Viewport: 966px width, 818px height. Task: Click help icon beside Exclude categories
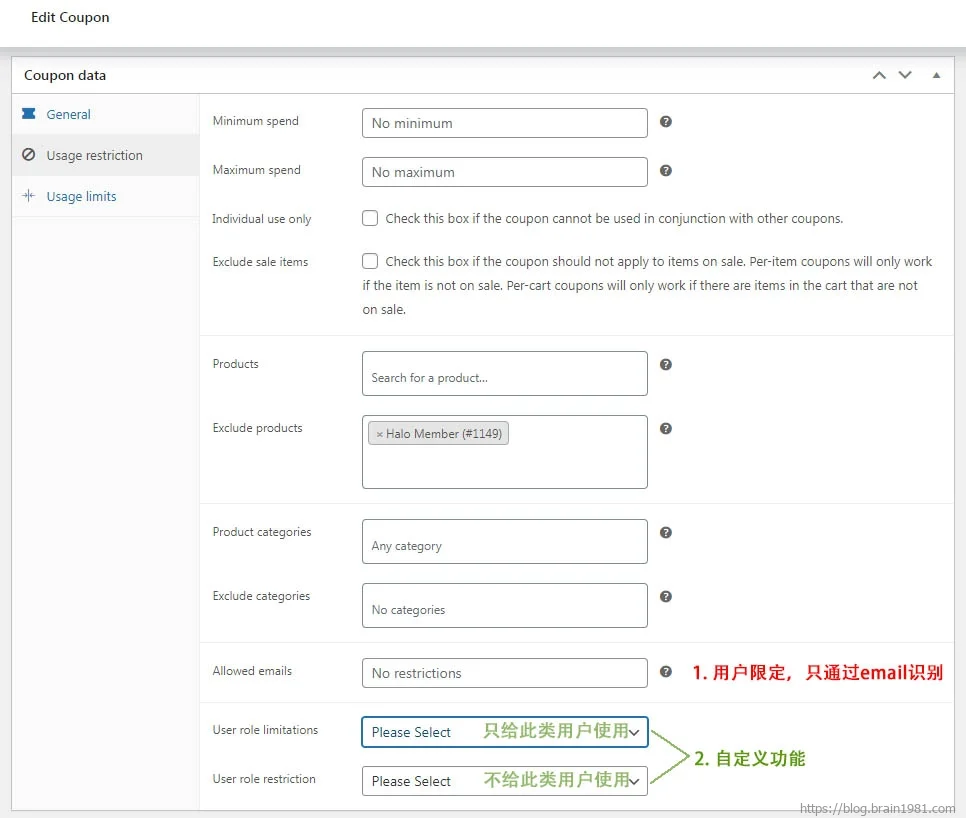coord(666,597)
